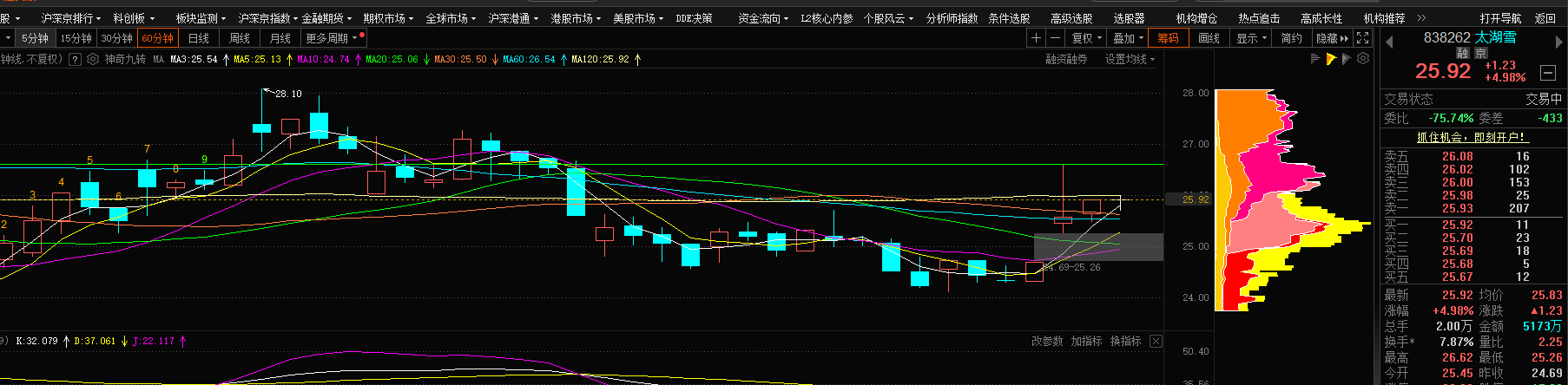Select the 60分钟 period tab
The height and width of the screenshot is (385, 1568).
(158, 38)
